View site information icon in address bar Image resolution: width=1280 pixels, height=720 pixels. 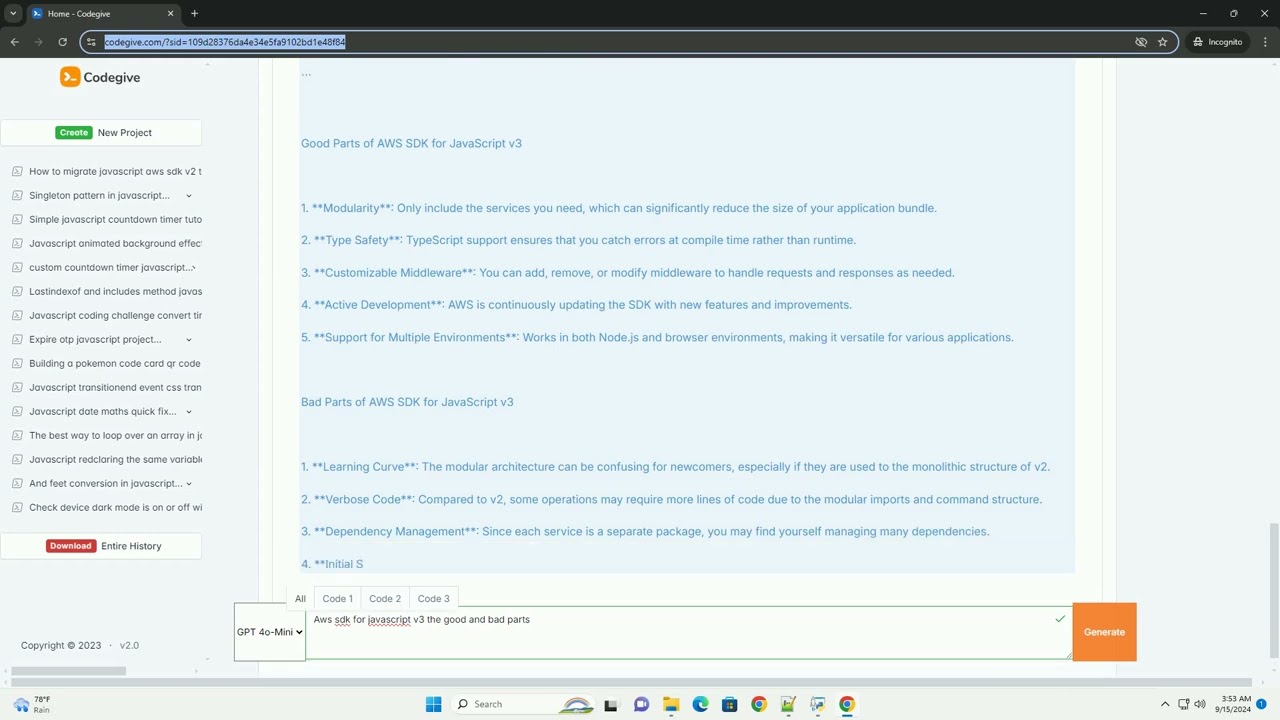pyautogui.click(x=92, y=42)
